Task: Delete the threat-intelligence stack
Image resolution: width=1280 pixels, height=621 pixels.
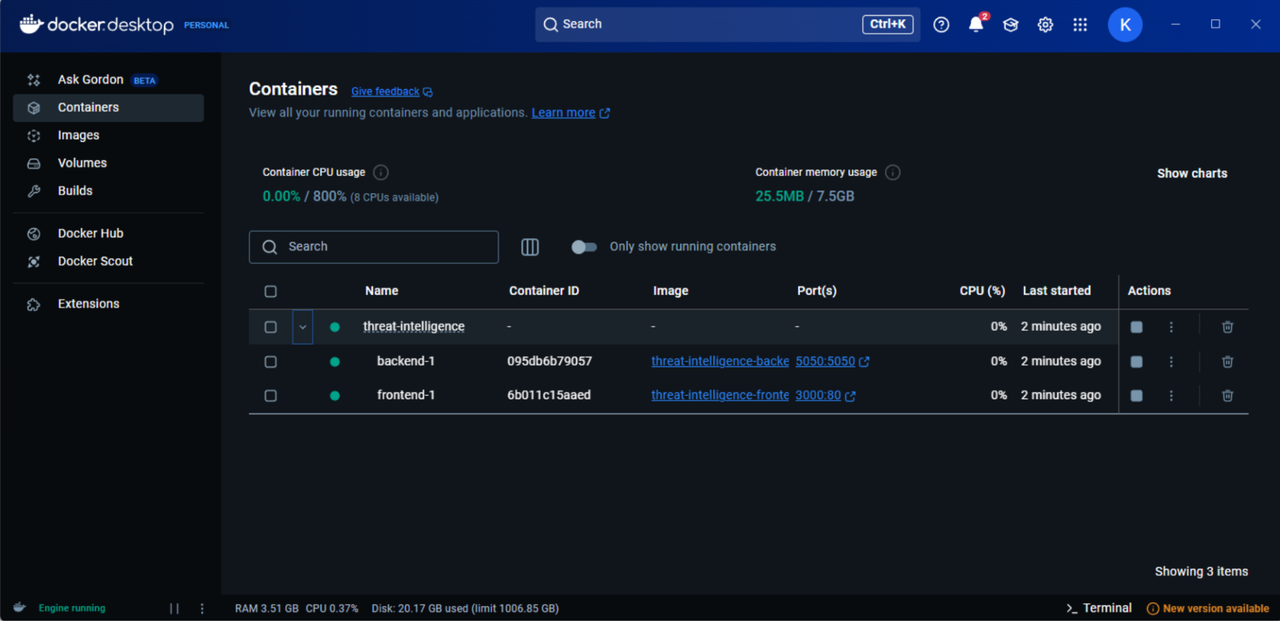Action: (x=1228, y=327)
